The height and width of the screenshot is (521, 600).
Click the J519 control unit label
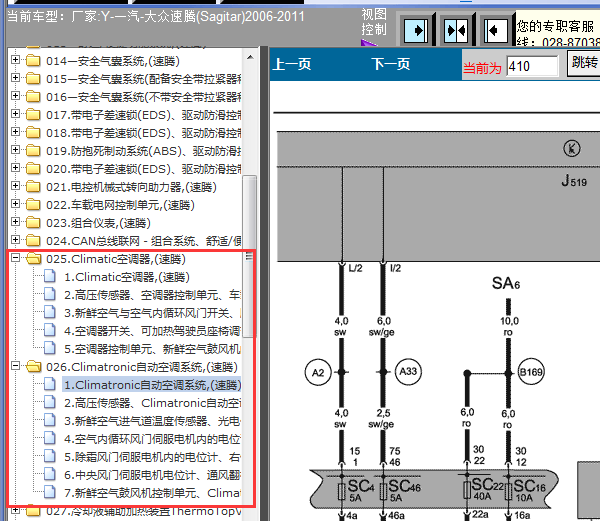(574, 181)
